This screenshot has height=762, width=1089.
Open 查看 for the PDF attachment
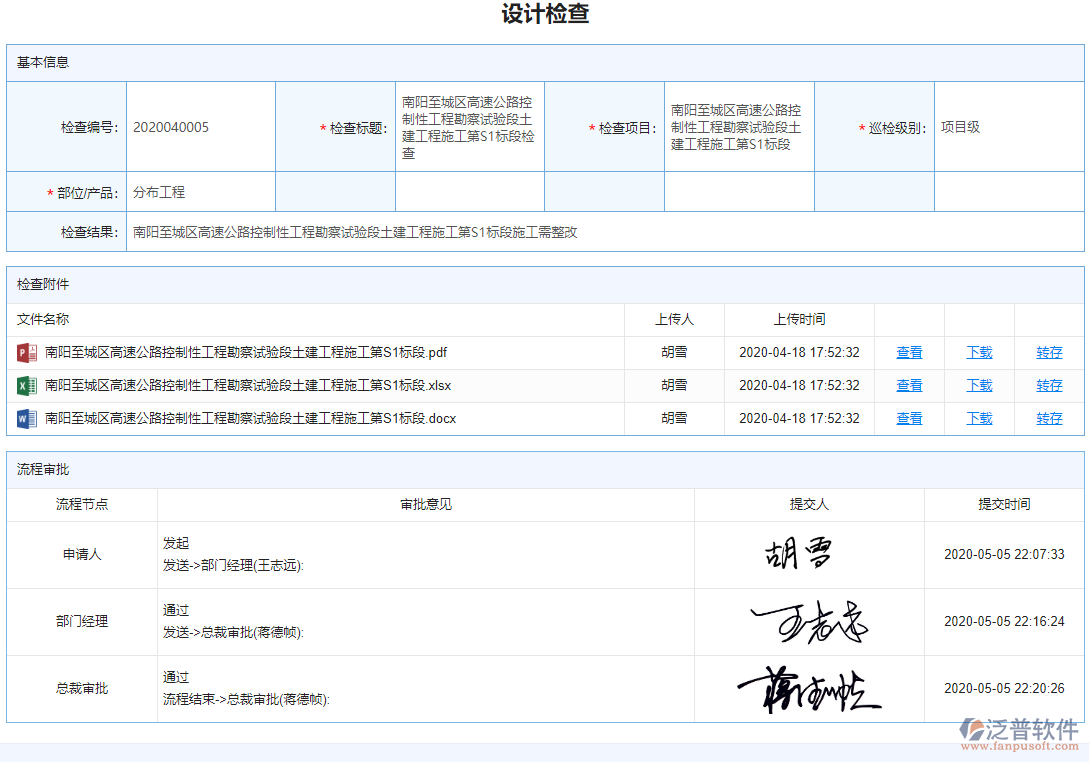tap(908, 352)
